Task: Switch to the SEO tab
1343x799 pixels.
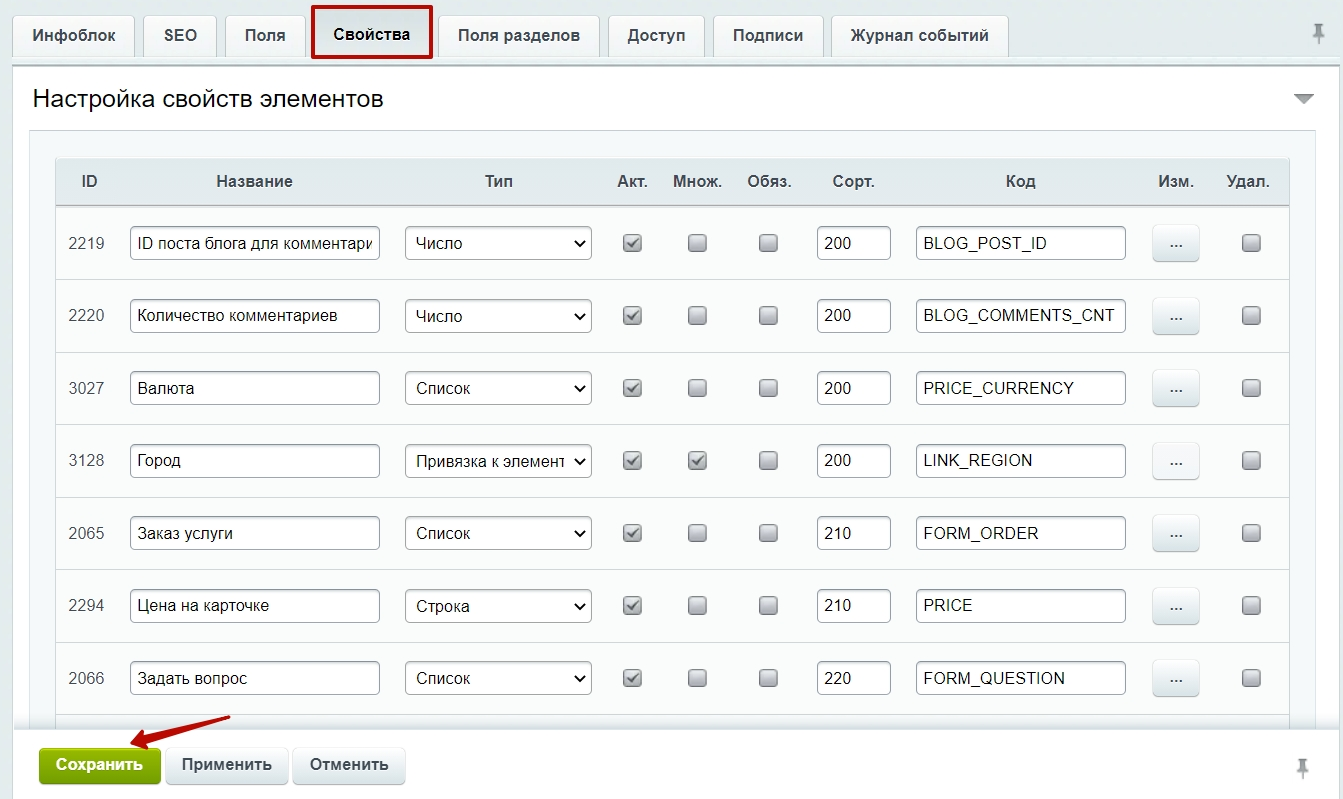Action: pos(180,35)
